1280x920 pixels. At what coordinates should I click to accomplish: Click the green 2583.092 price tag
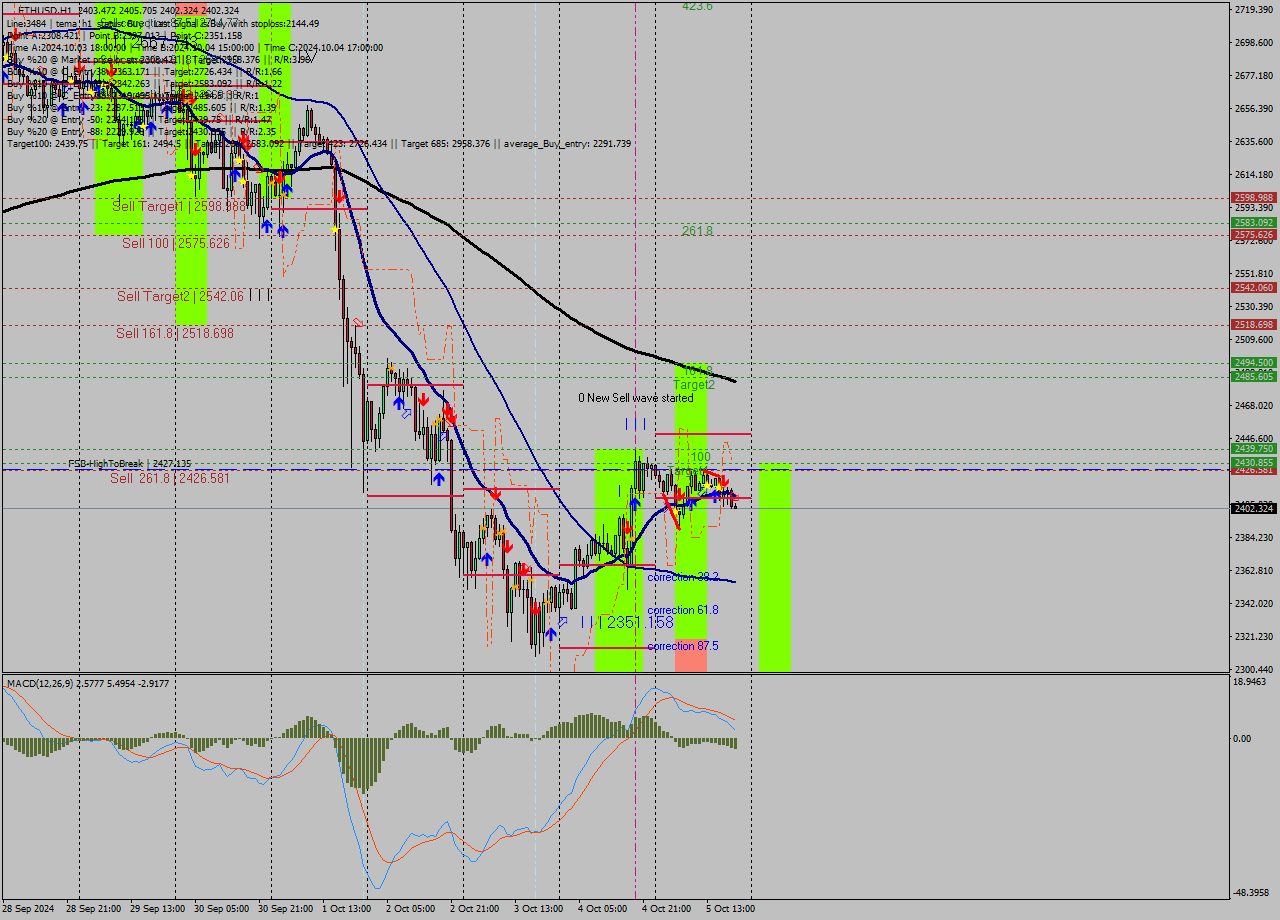click(x=1254, y=223)
